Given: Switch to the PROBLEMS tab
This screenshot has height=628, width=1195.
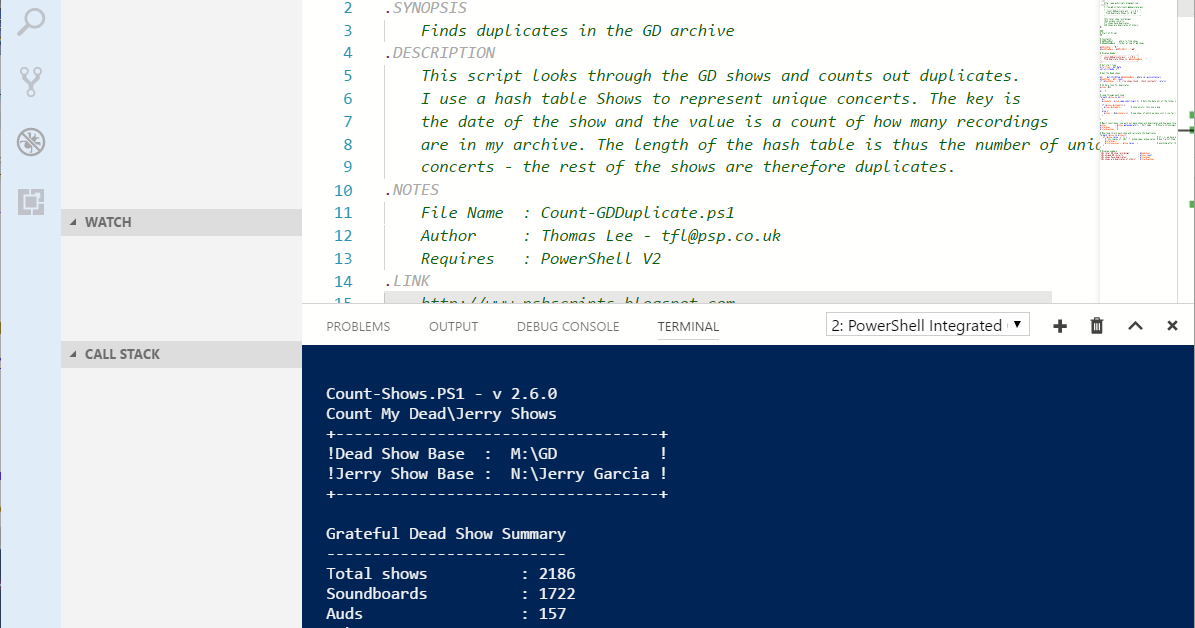Looking at the screenshot, I should click(x=357, y=326).
